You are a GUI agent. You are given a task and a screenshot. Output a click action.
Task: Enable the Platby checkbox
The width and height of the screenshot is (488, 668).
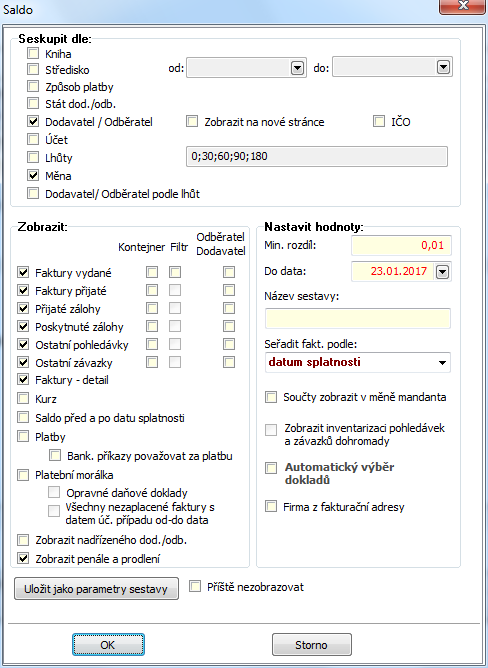point(23,436)
